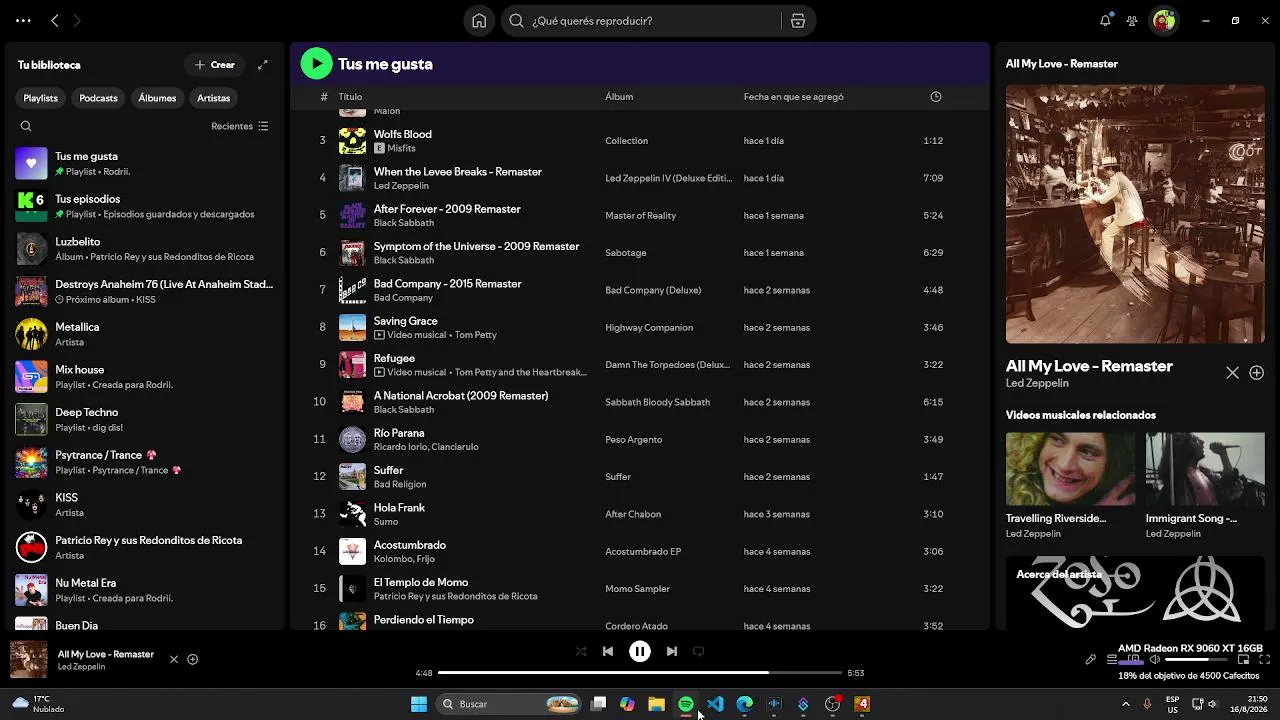
Task: Sort by Fecha en que se agregó column
Action: click(x=794, y=97)
